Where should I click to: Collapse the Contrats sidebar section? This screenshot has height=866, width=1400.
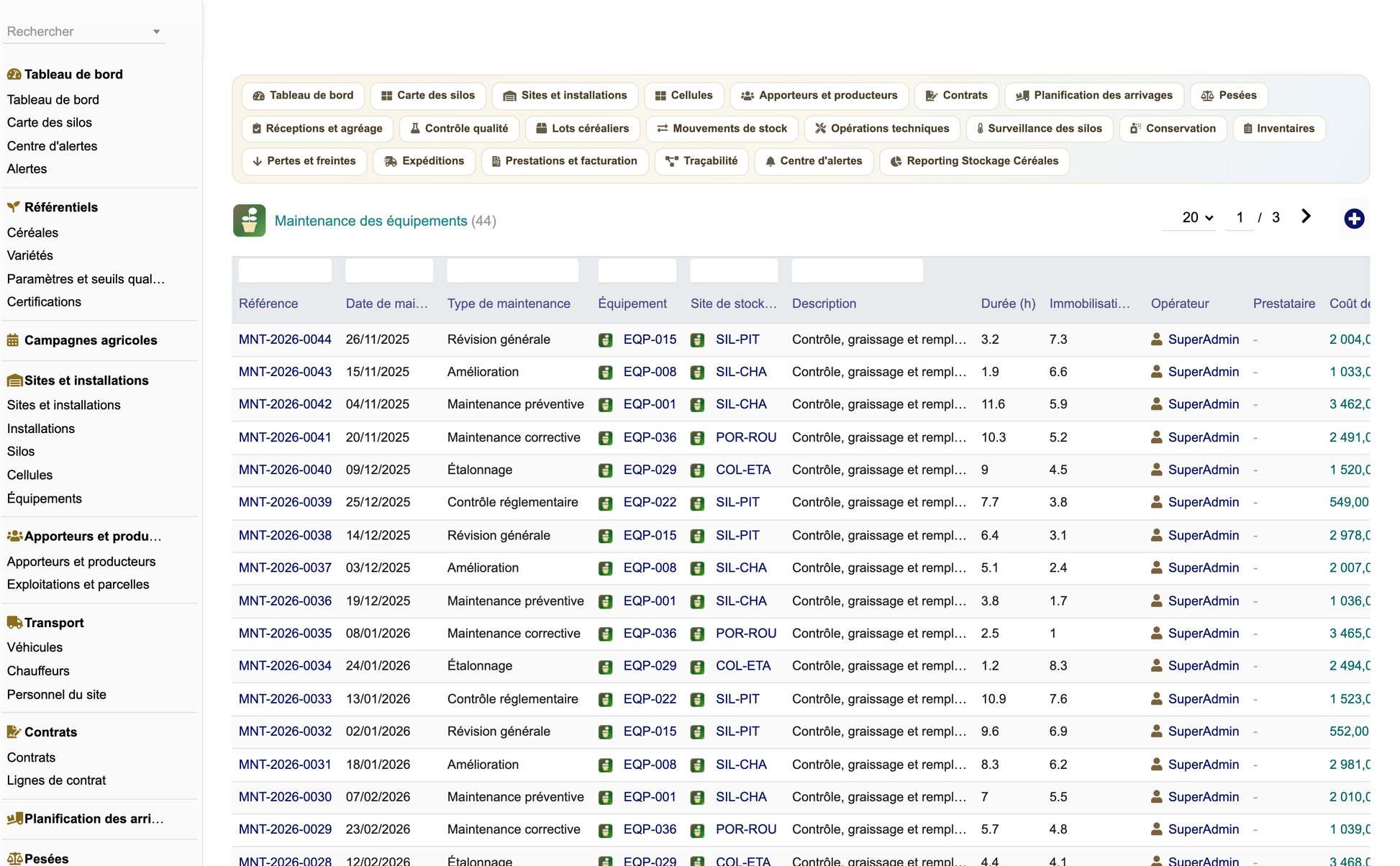[50, 732]
